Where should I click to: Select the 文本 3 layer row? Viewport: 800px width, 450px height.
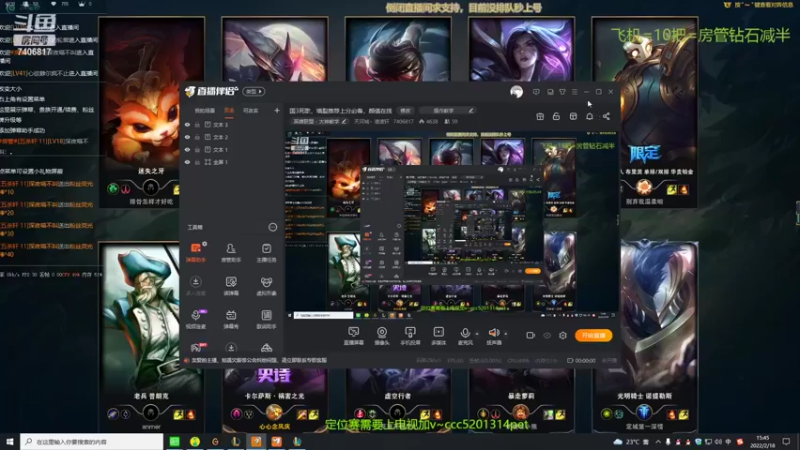pos(232,124)
